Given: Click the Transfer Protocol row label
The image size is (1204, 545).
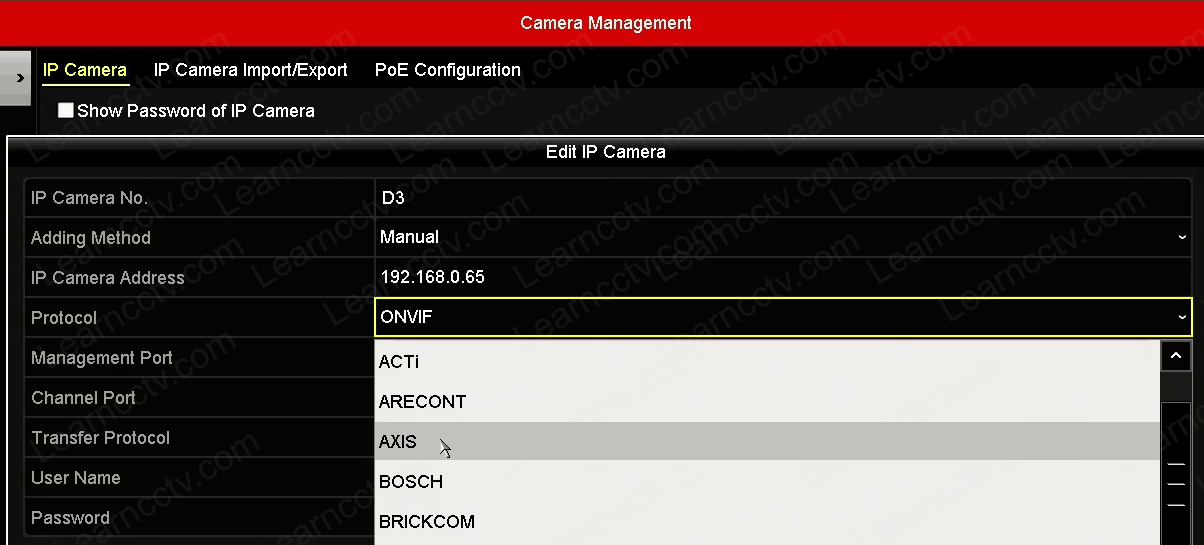Looking at the screenshot, I should [x=101, y=438].
